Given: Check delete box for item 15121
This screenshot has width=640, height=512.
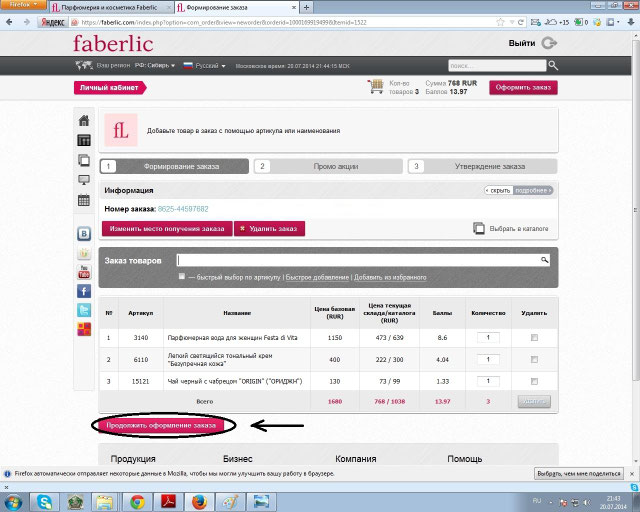Looking at the screenshot, I should [x=534, y=381].
